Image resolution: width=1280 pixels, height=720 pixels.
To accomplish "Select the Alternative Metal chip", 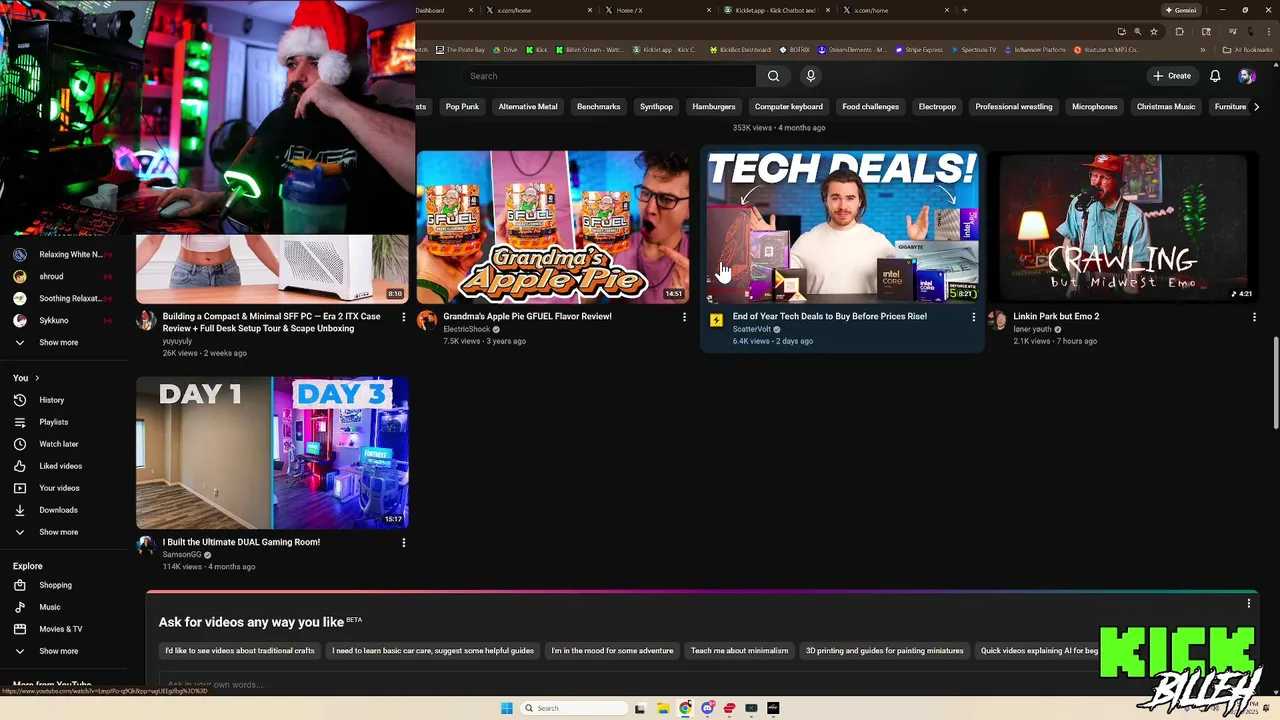I will (x=528, y=107).
